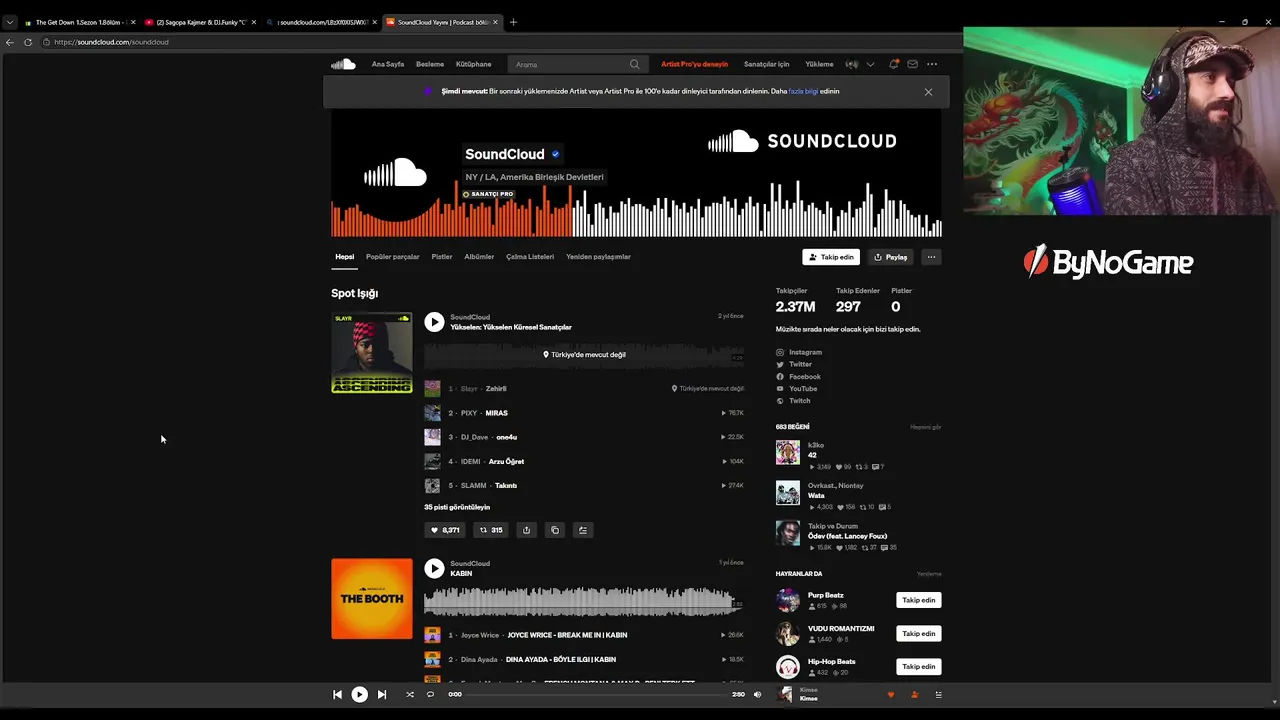
Task: Click the Paylaş button
Action: [x=890, y=257]
